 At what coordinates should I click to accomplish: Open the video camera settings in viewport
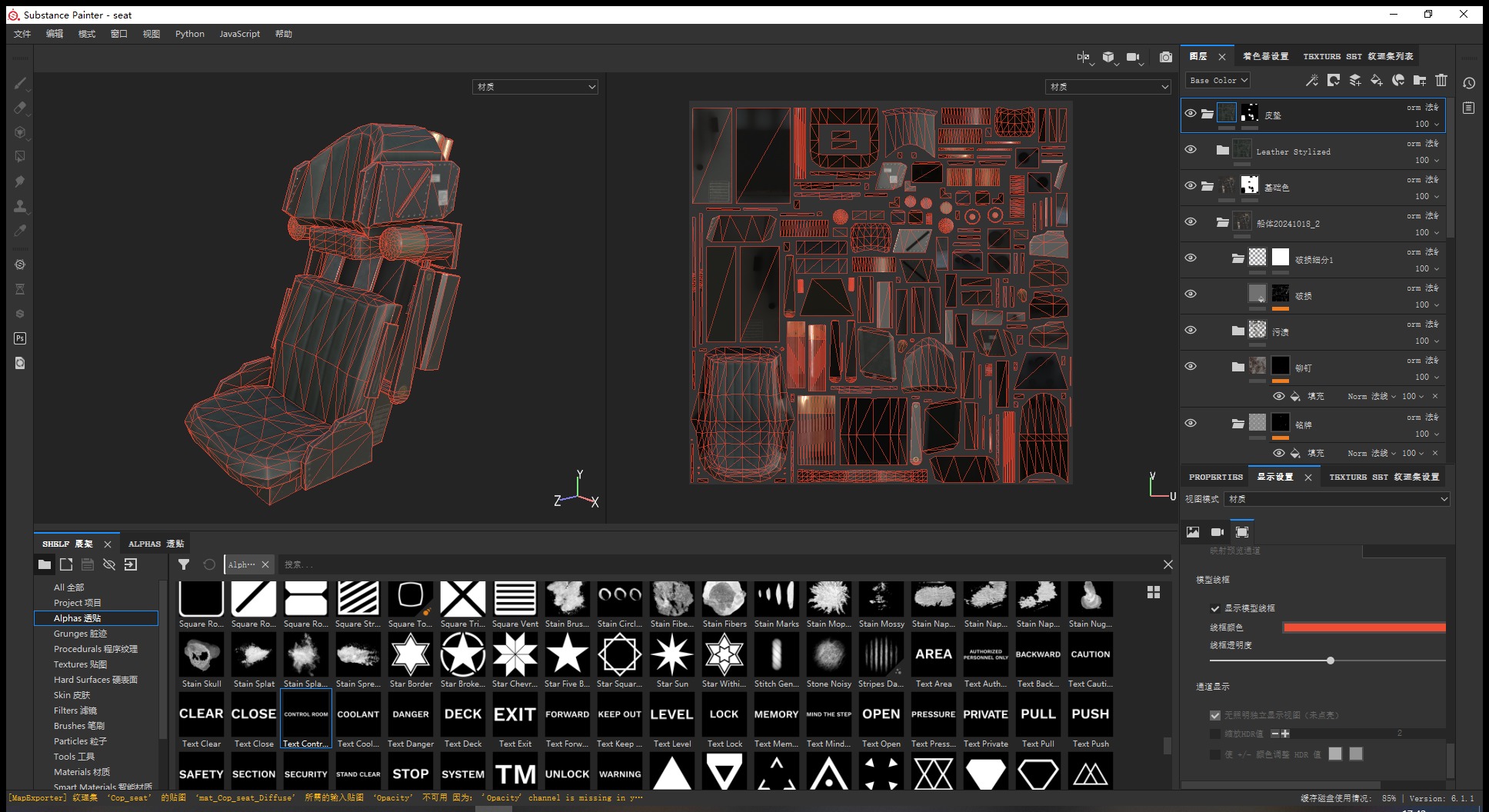1134,57
